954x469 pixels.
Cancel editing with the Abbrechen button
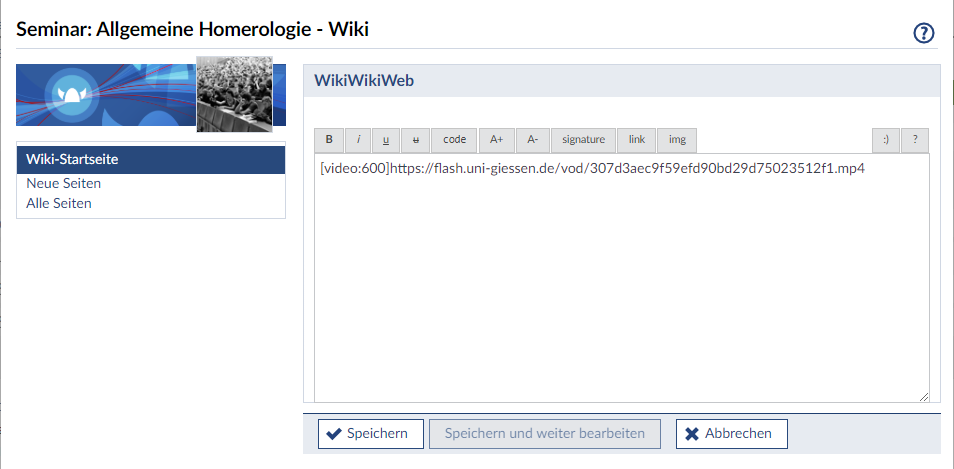pyautogui.click(x=731, y=434)
